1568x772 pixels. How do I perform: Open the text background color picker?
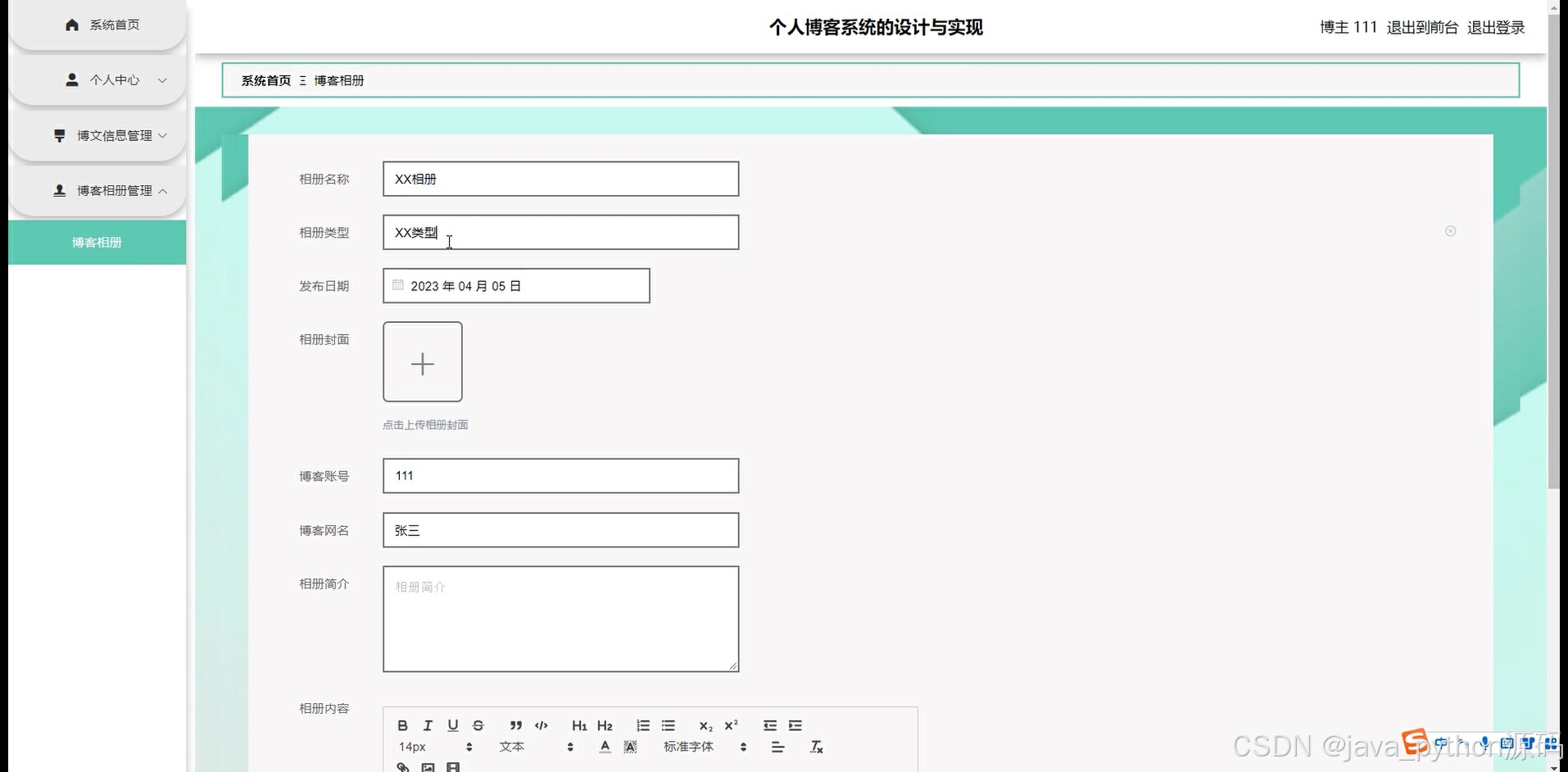(x=630, y=747)
